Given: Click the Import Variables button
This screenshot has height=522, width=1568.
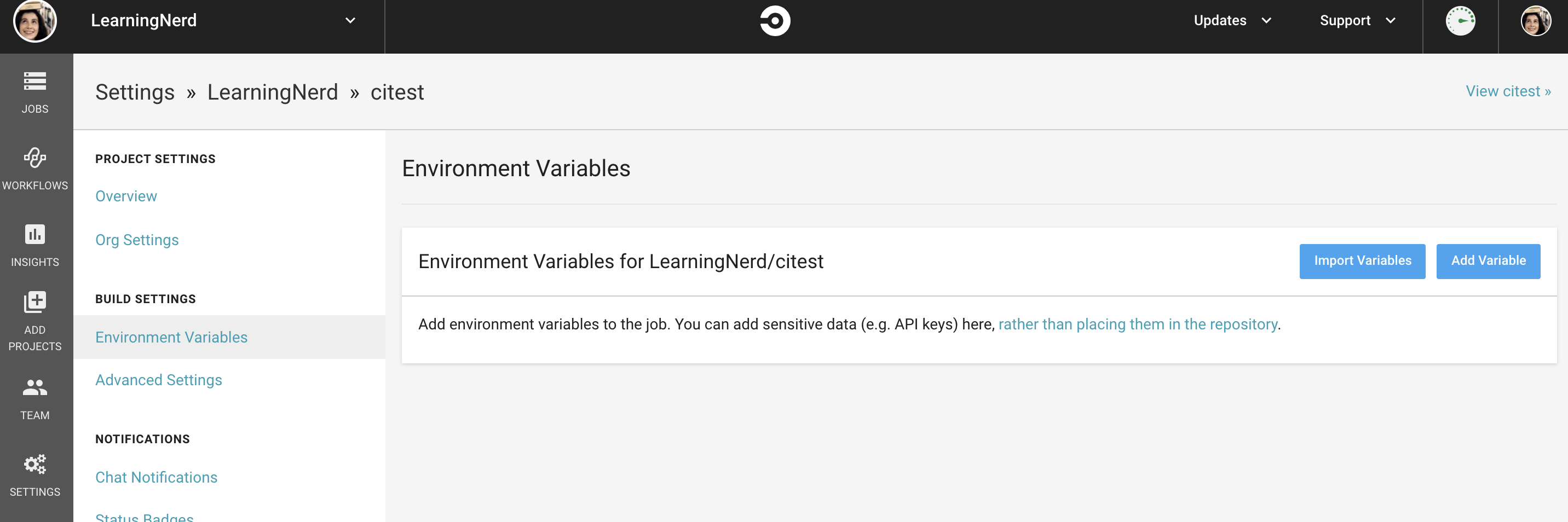Looking at the screenshot, I should pyautogui.click(x=1362, y=261).
